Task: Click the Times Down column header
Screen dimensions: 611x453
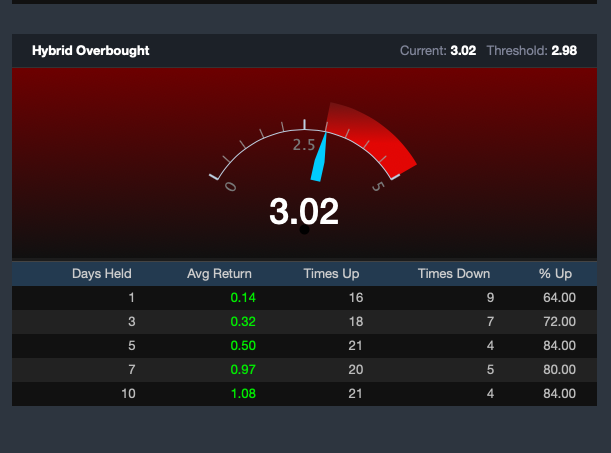Action: pyautogui.click(x=454, y=273)
